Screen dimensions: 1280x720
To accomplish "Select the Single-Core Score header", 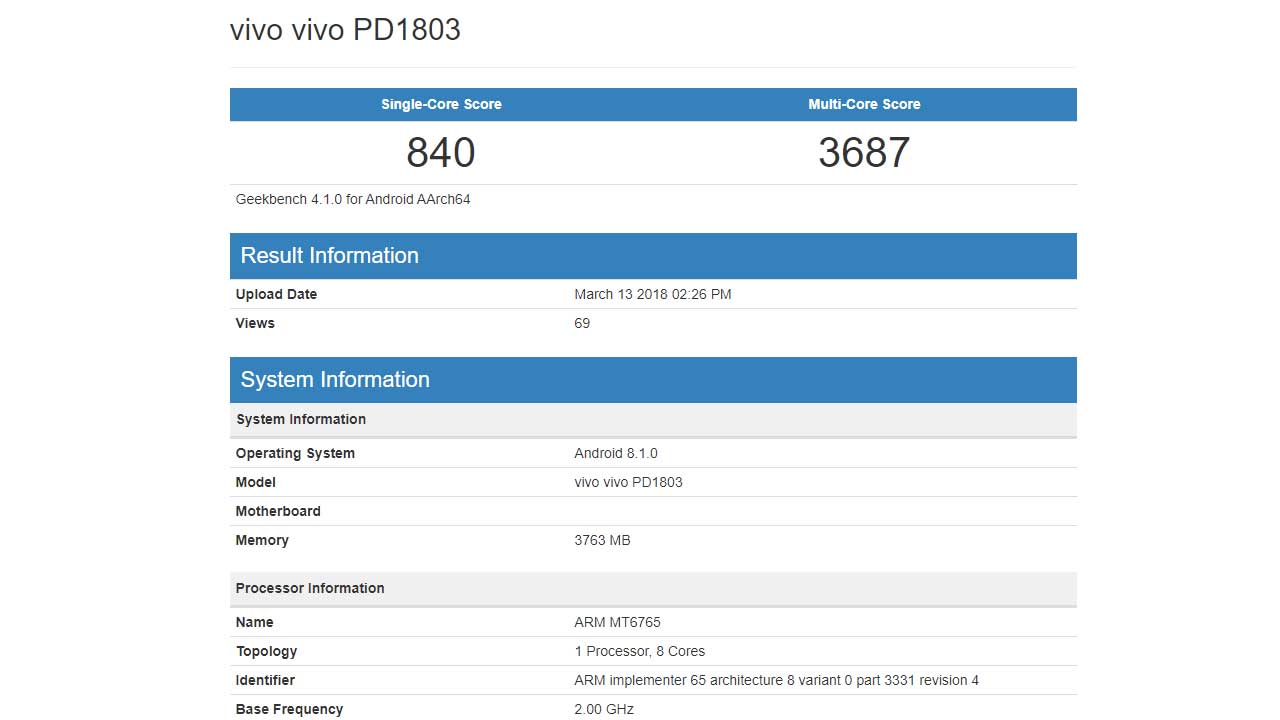I will (441, 104).
